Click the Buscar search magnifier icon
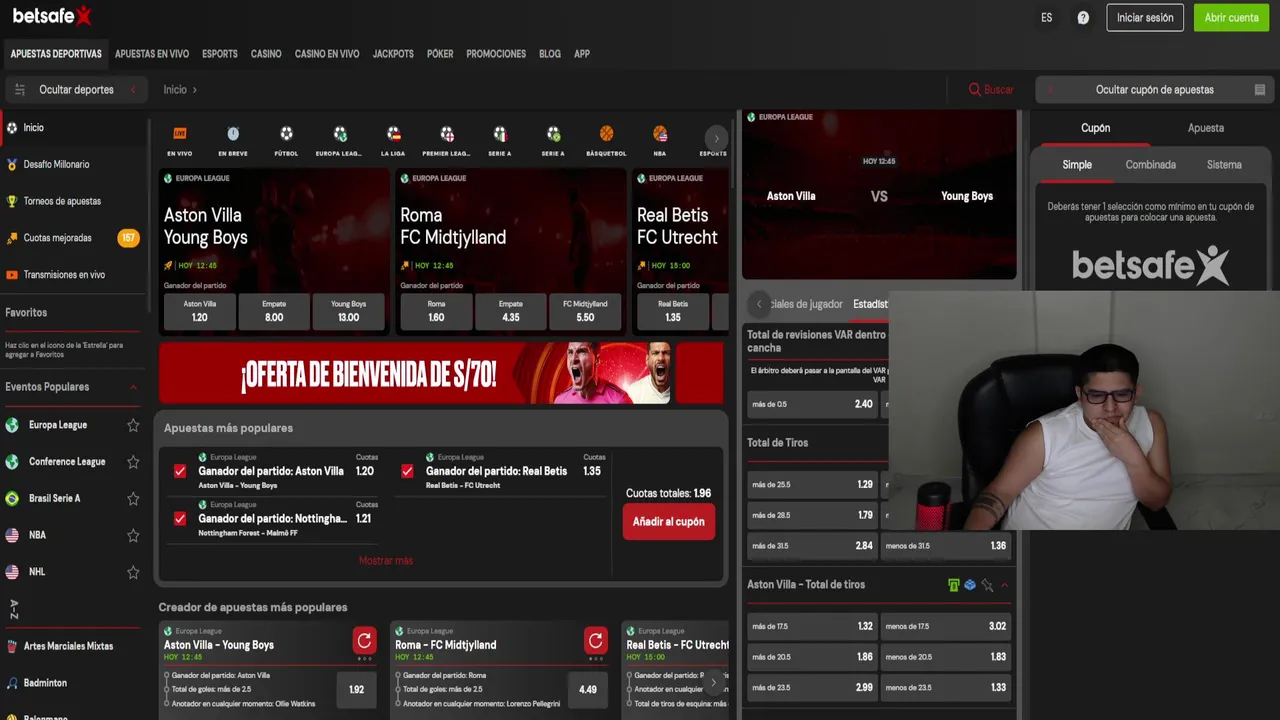The height and width of the screenshot is (720, 1280). [x=975, y=90]
